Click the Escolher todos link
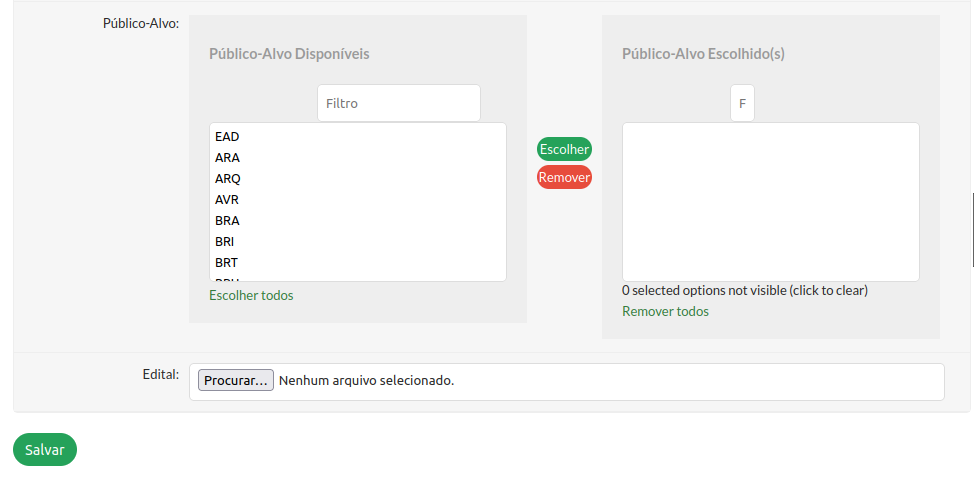 pyautogui.click(x=251, y=296)
